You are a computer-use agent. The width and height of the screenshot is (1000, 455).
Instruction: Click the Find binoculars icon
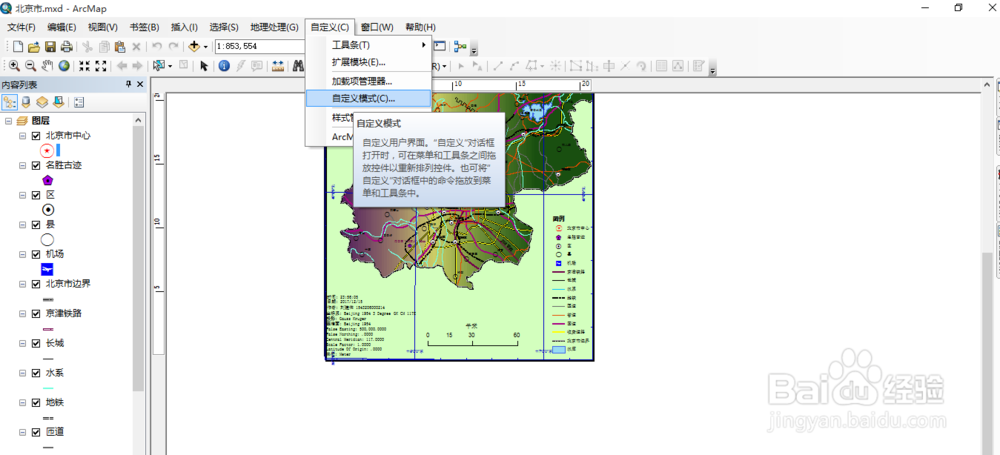pyautogui.click(x=298, y=66)
